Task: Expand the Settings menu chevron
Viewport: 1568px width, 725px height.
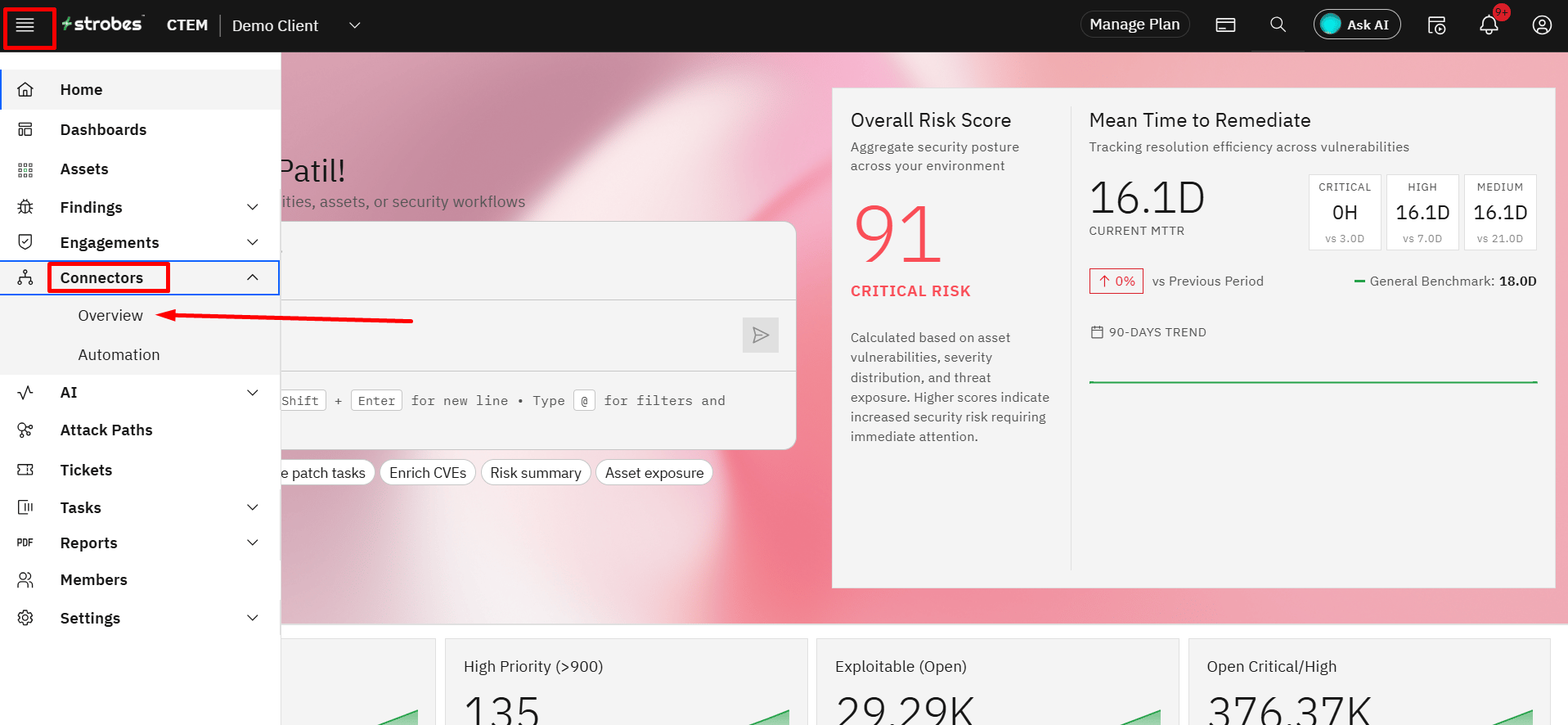Action: tap(253, 618)
